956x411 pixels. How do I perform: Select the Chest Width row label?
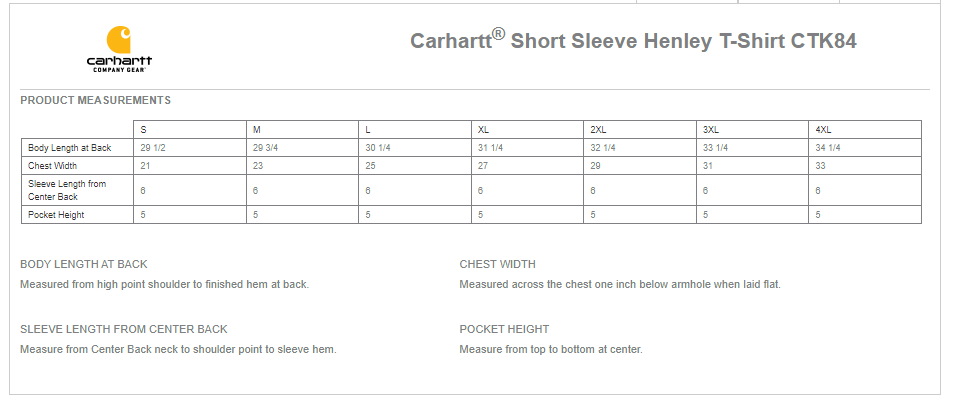point(53,166)
